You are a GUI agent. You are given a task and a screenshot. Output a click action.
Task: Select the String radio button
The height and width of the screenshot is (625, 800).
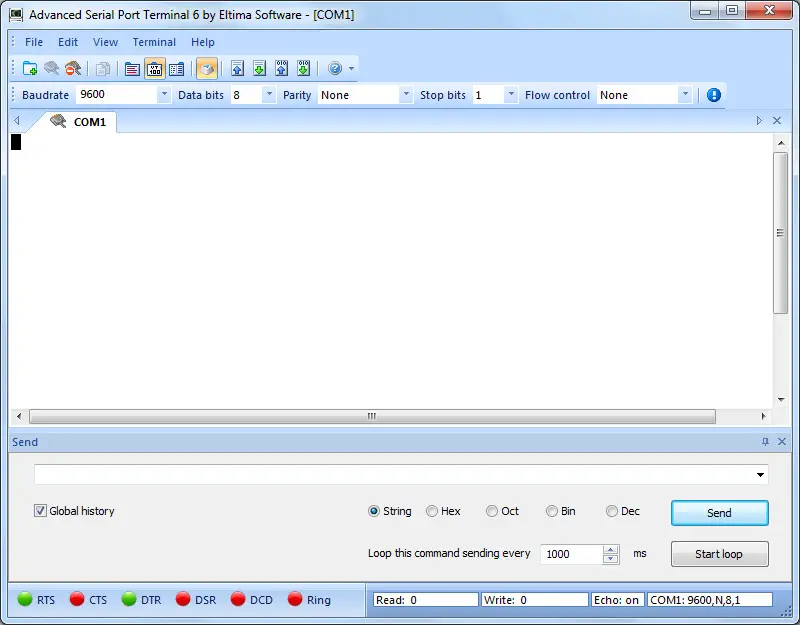(x=373, y=511)
